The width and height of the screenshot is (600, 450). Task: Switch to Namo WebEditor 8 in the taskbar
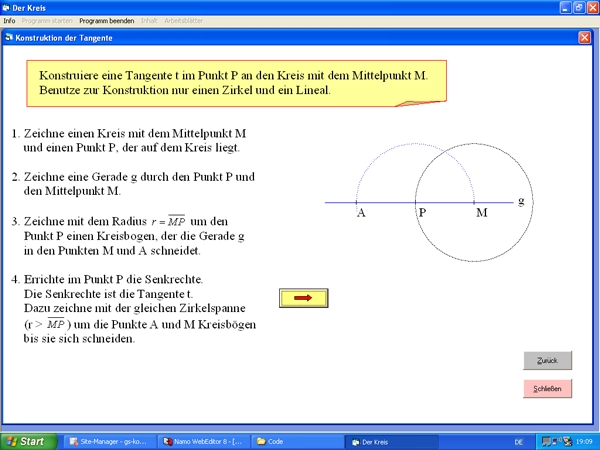click(204, 441)
